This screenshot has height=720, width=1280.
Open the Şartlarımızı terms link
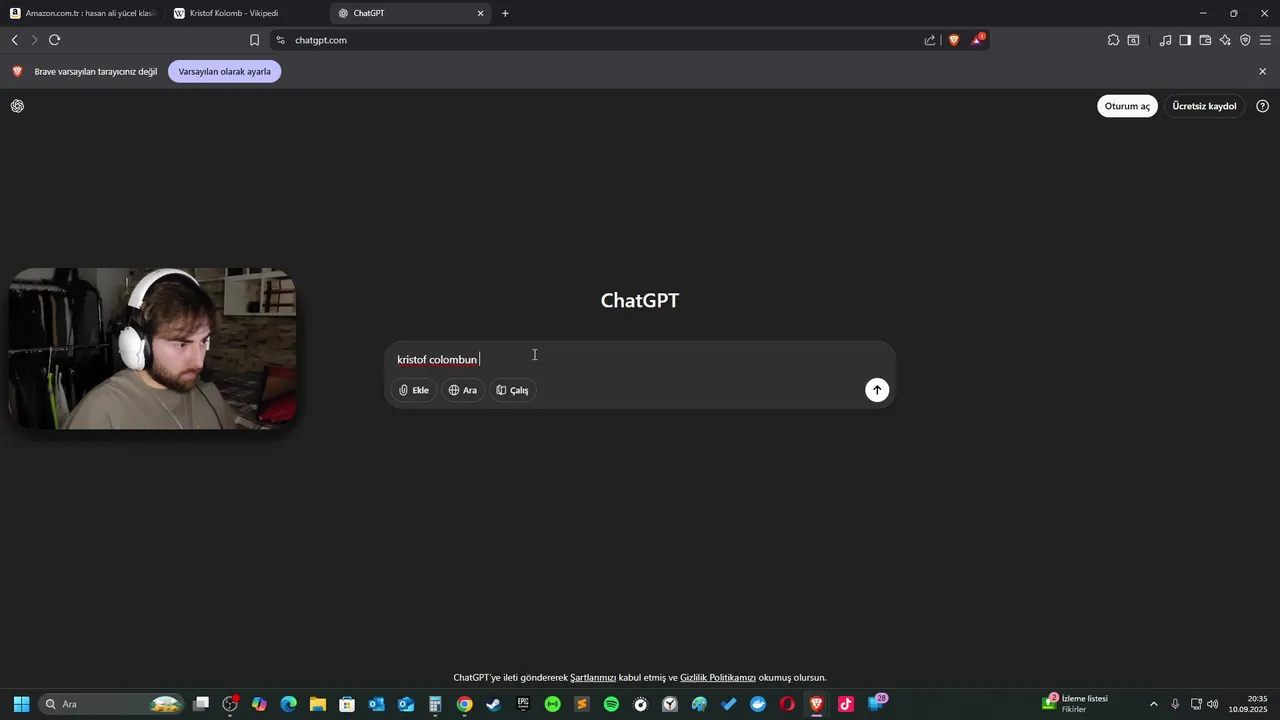tap(593, 677)
